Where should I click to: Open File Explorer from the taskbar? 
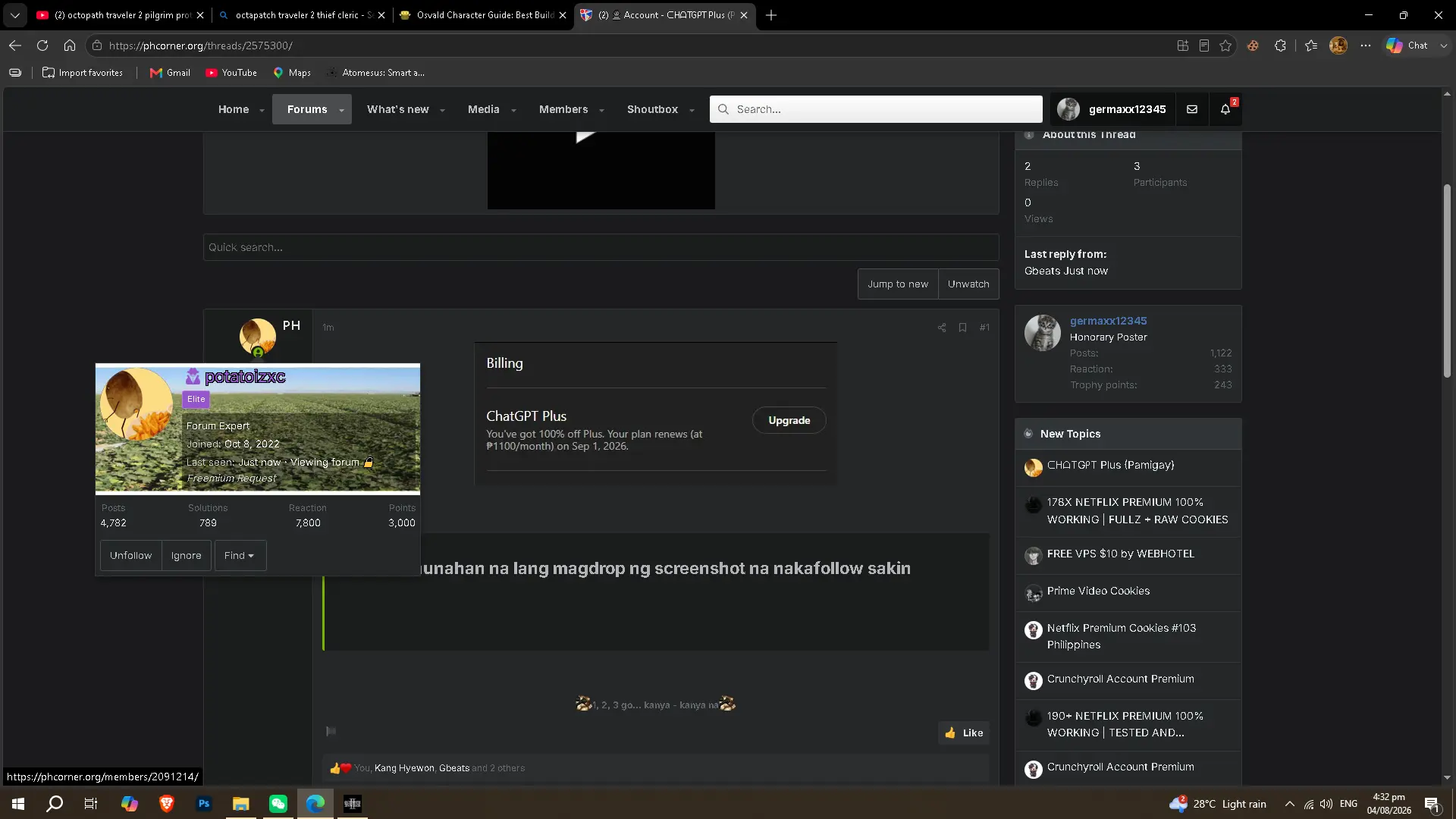pyautogui.click(x=240, y=804)
